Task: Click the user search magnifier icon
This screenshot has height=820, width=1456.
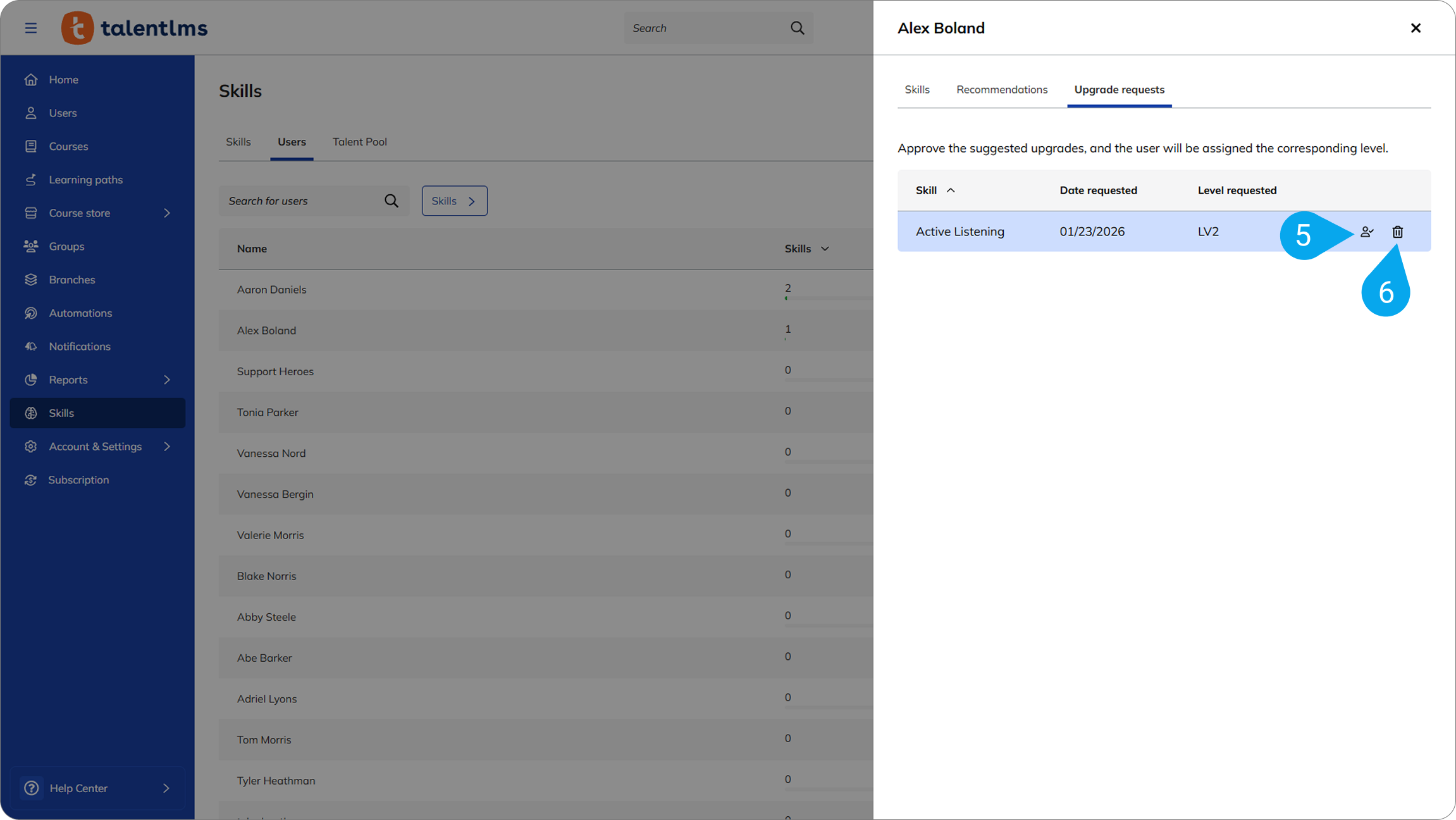Action: point(392,201)
